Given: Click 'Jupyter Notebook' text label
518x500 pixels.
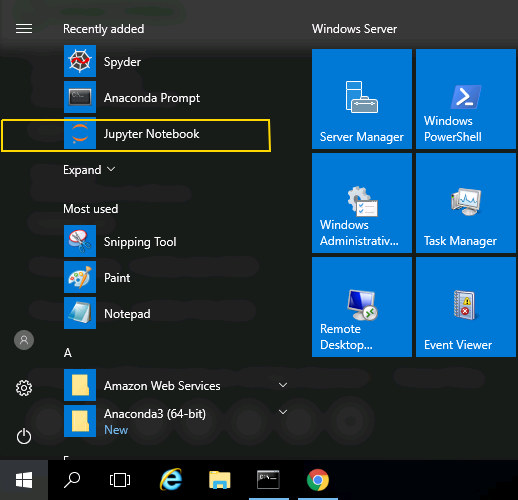Looking at the screenshot, I should 151,134.
